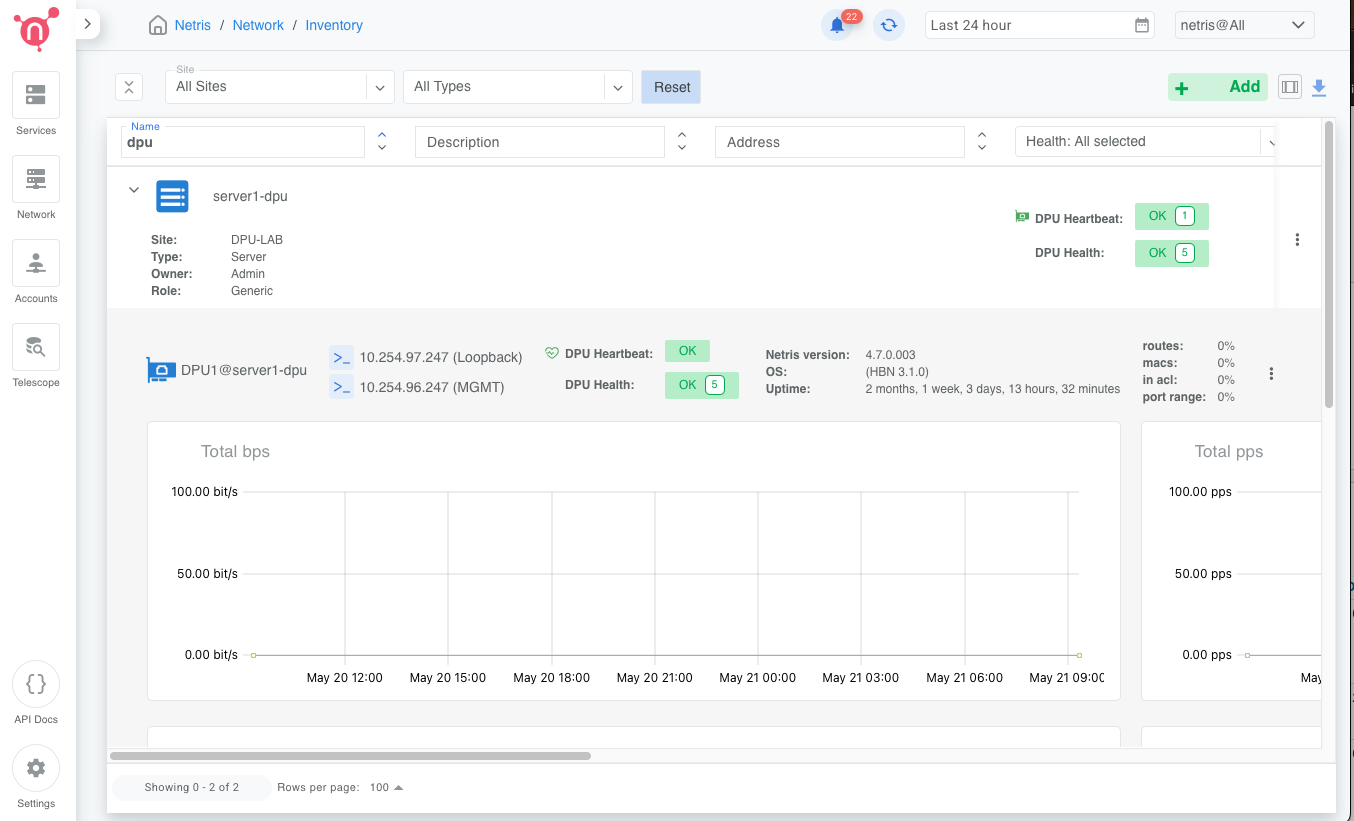Screen dimensions: 1354x821
Task: Expand the sidebar with the arrow button
Action: (88, 23)
